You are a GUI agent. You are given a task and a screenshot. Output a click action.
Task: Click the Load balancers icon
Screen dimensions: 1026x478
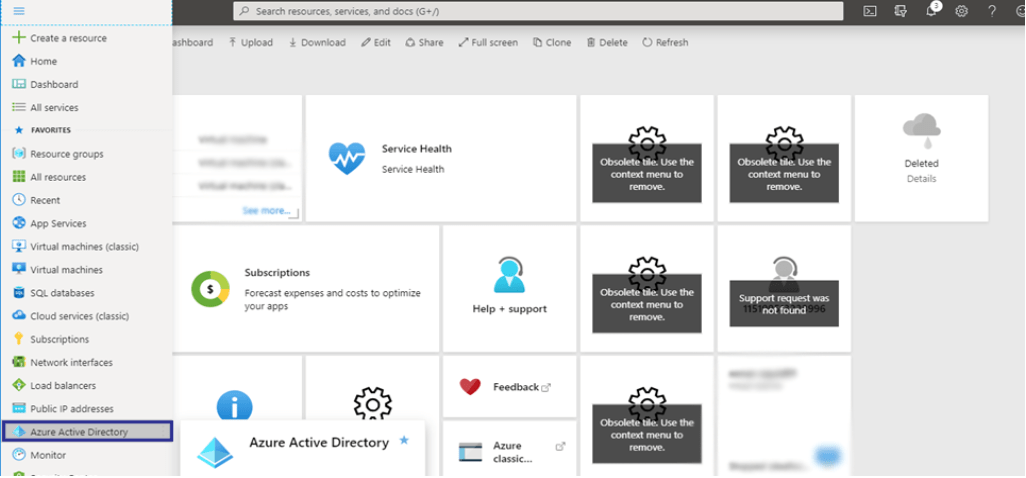coord(19,385)
